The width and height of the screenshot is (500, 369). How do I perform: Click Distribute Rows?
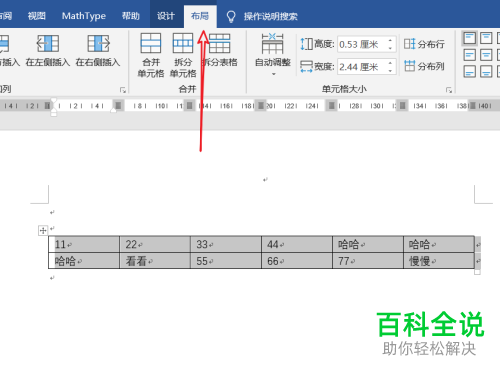point(424,44)
